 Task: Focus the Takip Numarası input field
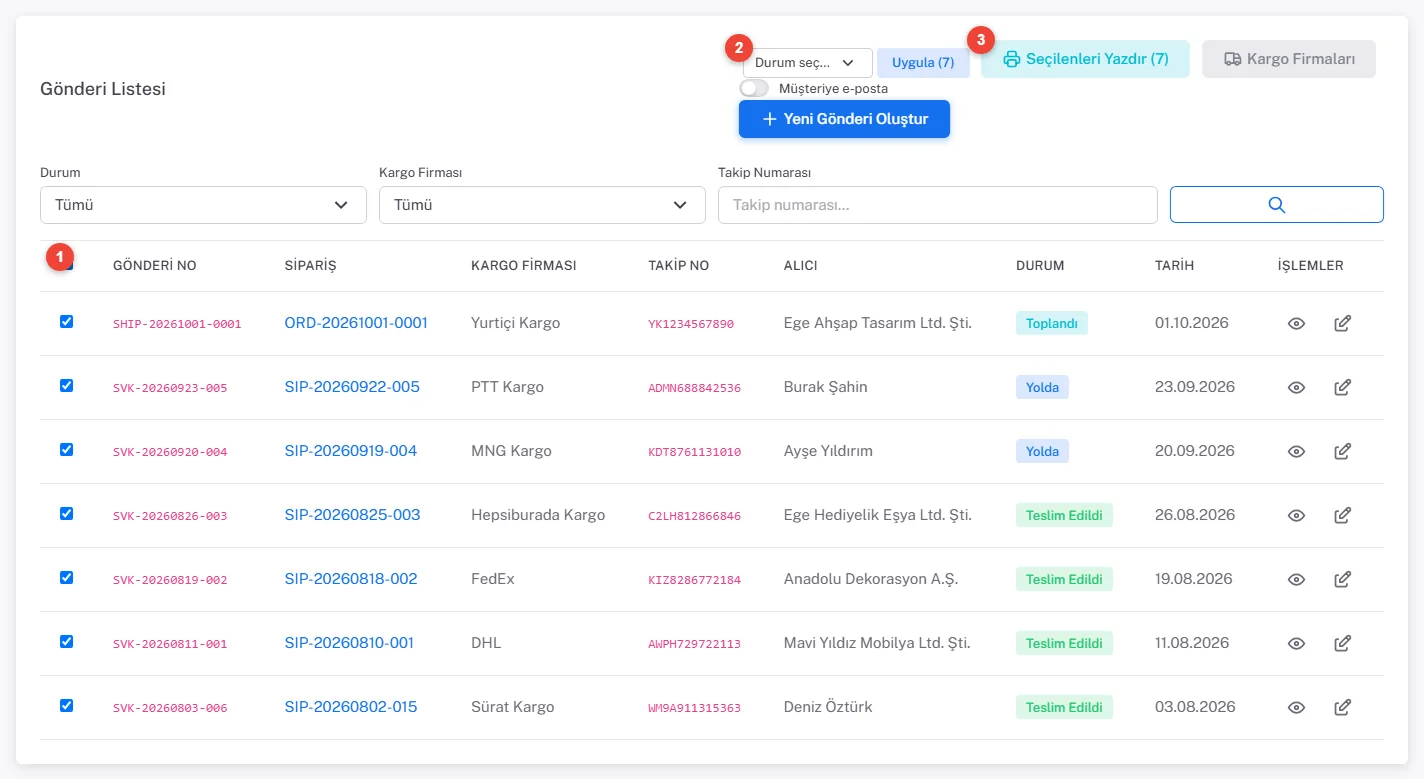(x=938, y=204)
